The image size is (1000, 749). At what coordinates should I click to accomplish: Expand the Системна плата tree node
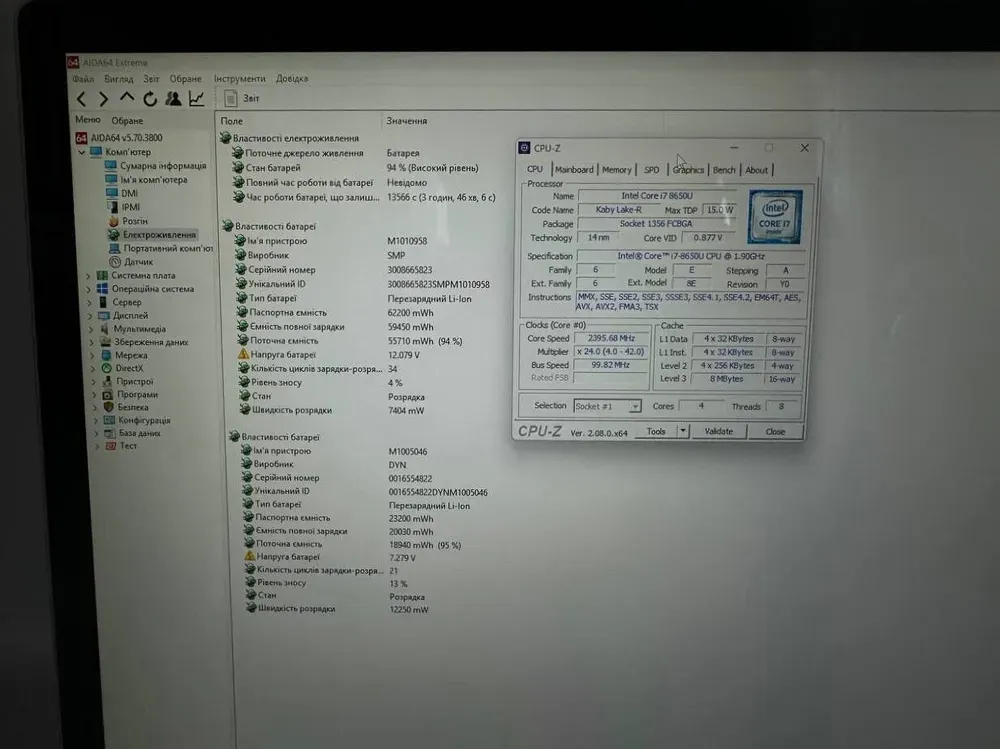[88, 276]
